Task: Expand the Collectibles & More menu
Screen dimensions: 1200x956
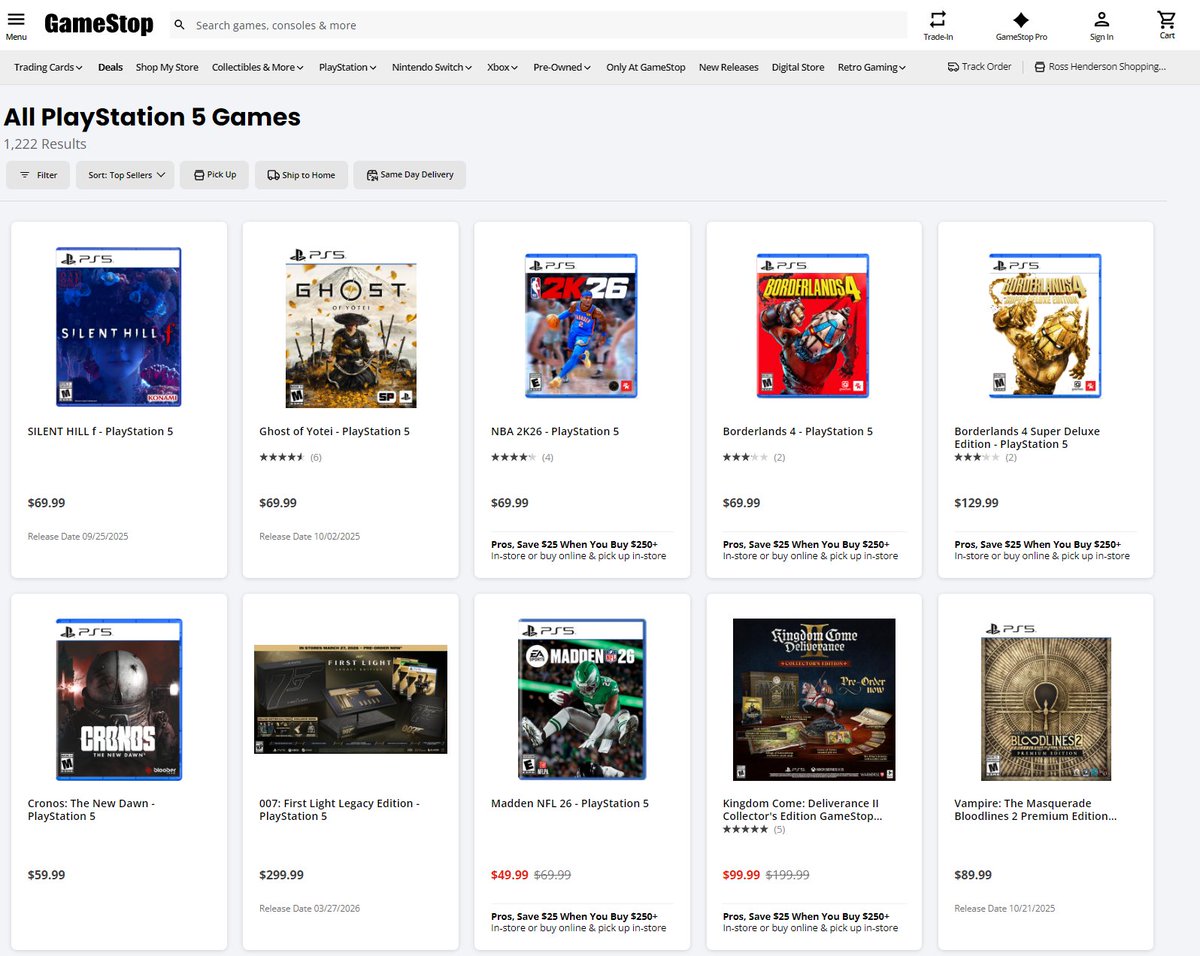Action: point(259,67)
